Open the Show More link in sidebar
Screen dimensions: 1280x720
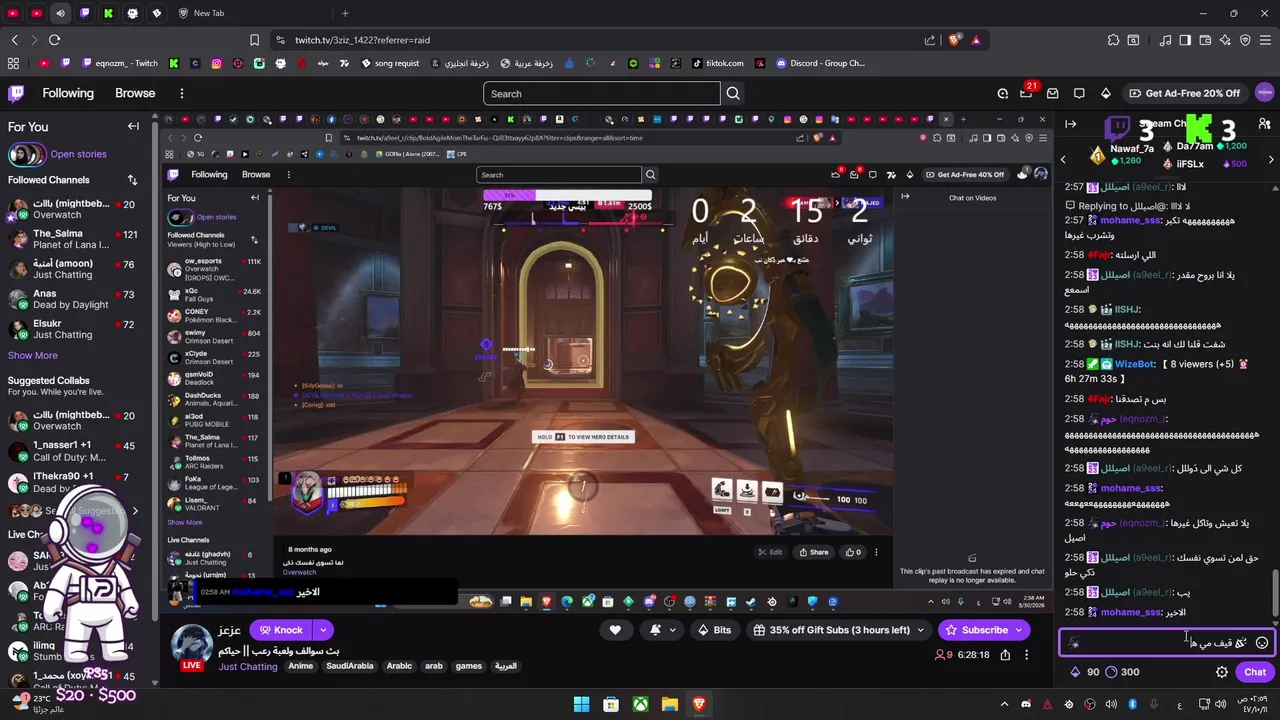[33, 355]
